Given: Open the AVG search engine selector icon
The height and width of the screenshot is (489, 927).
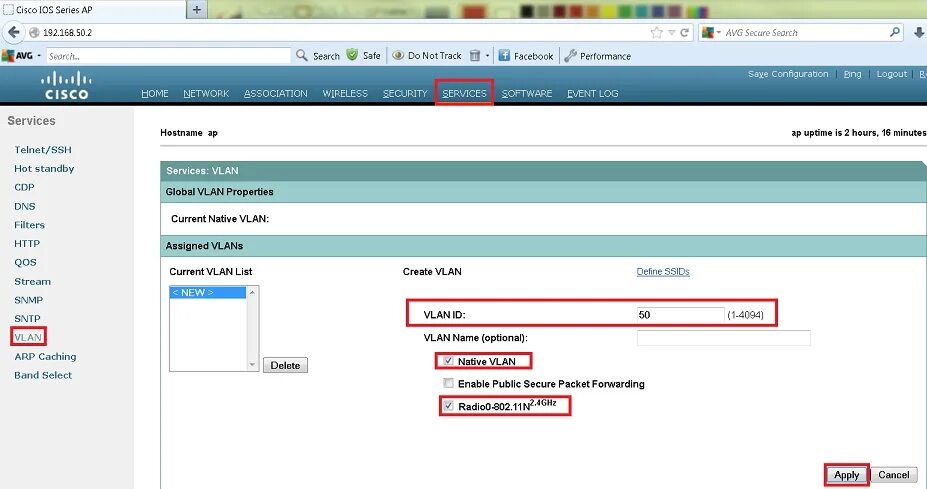Looking at the screenshot, I should (708, 33).
